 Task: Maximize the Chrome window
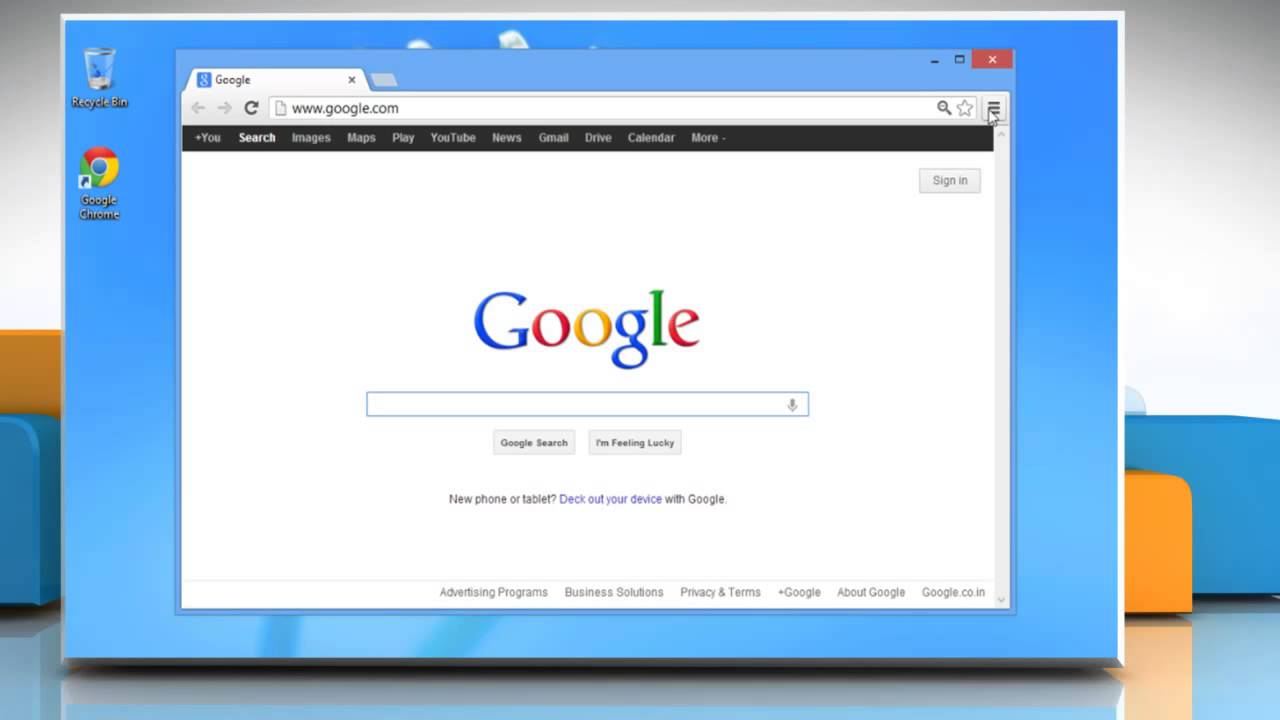(959, 60)
